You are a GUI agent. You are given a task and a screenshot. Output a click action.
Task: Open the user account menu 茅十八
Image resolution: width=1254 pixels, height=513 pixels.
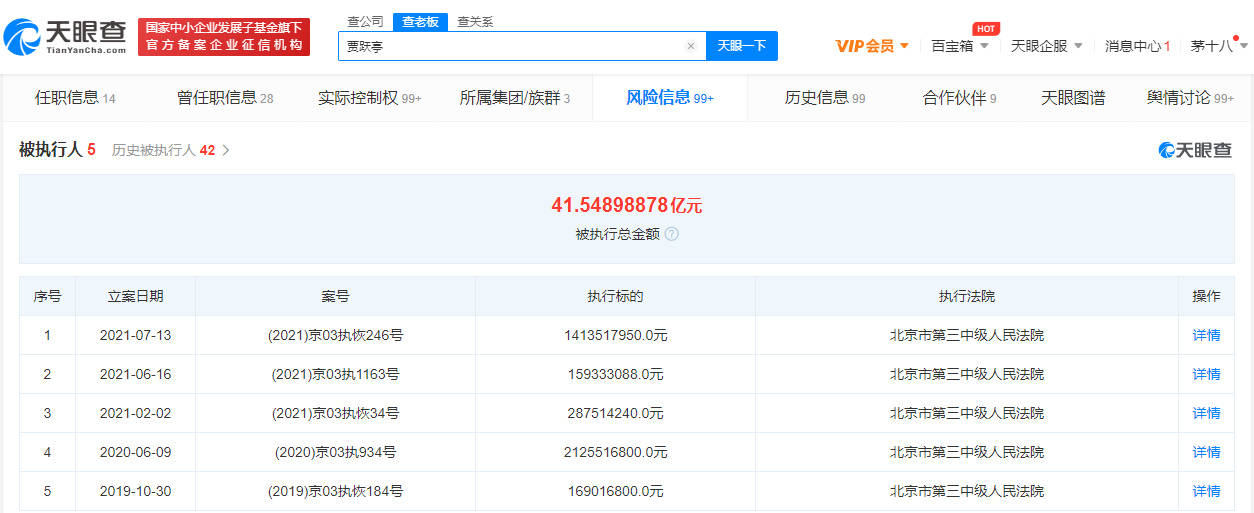[x=1218, y=46]
